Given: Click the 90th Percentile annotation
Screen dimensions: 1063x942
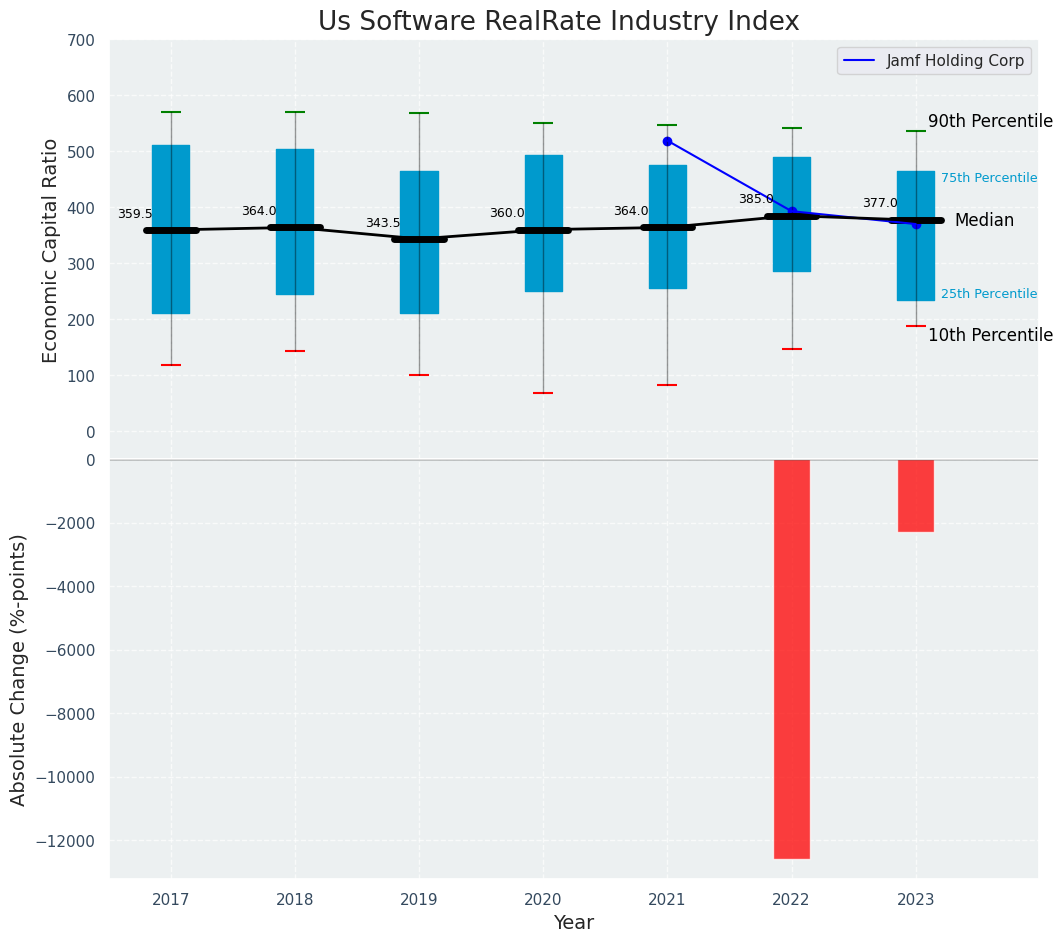Looking at the screenshot, I should (989, 121).
